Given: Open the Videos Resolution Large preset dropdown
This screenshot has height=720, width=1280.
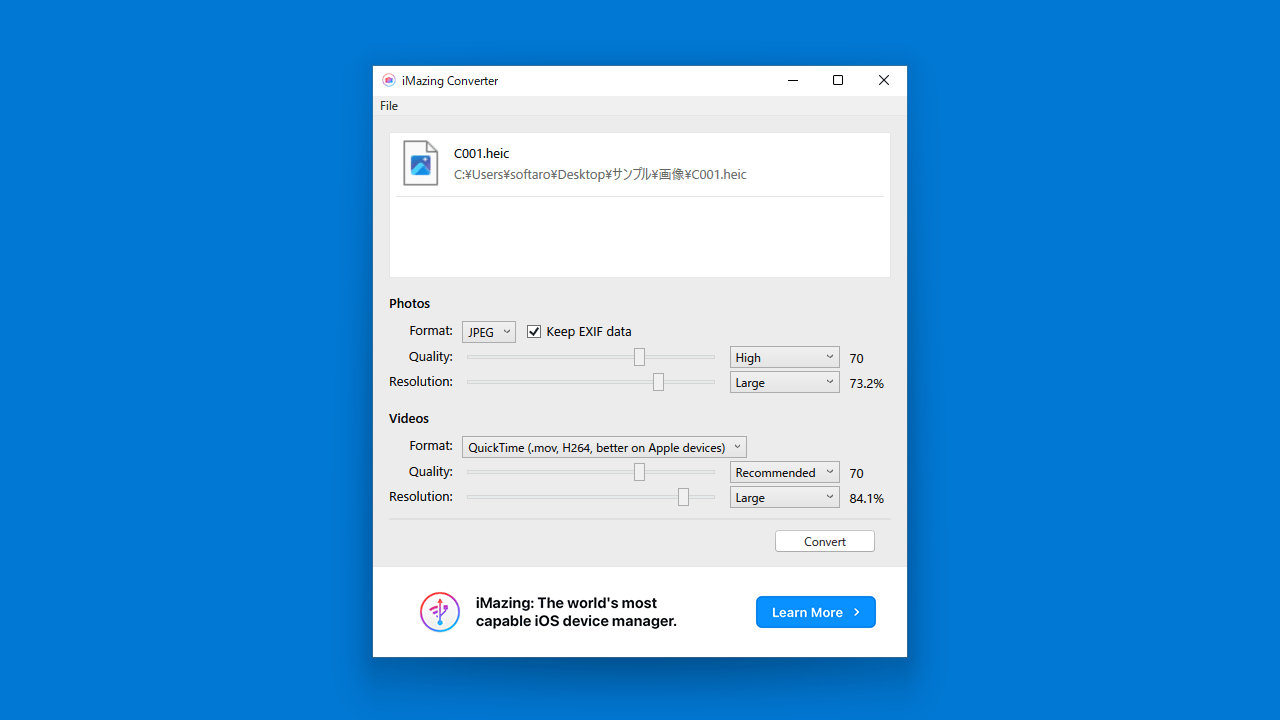Looking at the screenshot, I should (785, 497).
